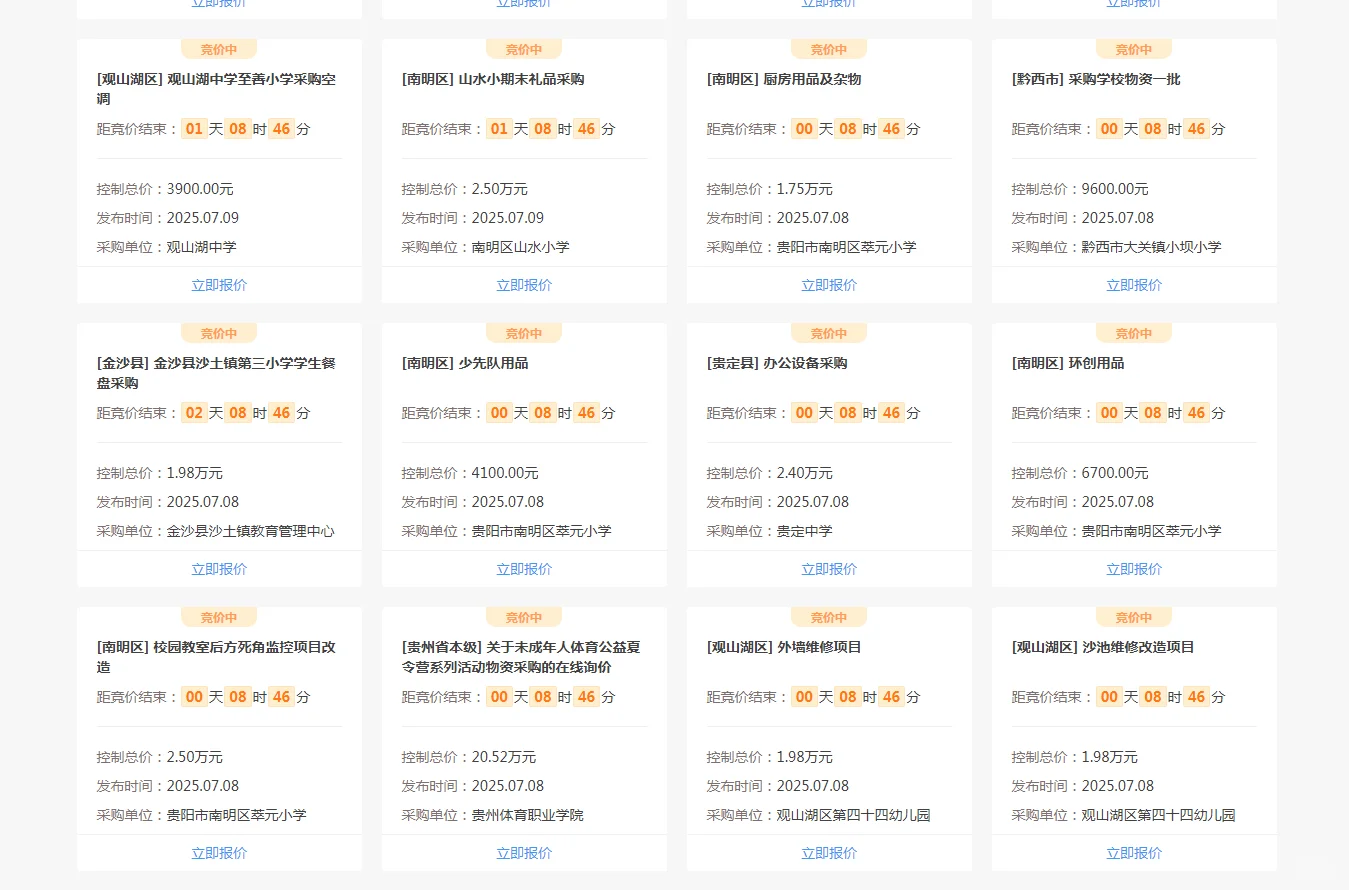The height and width of the screenshot is (890, 1349).
Task: Click purchaser 观山湖中学
Action: pyautogui.click(x=202, y=247)
